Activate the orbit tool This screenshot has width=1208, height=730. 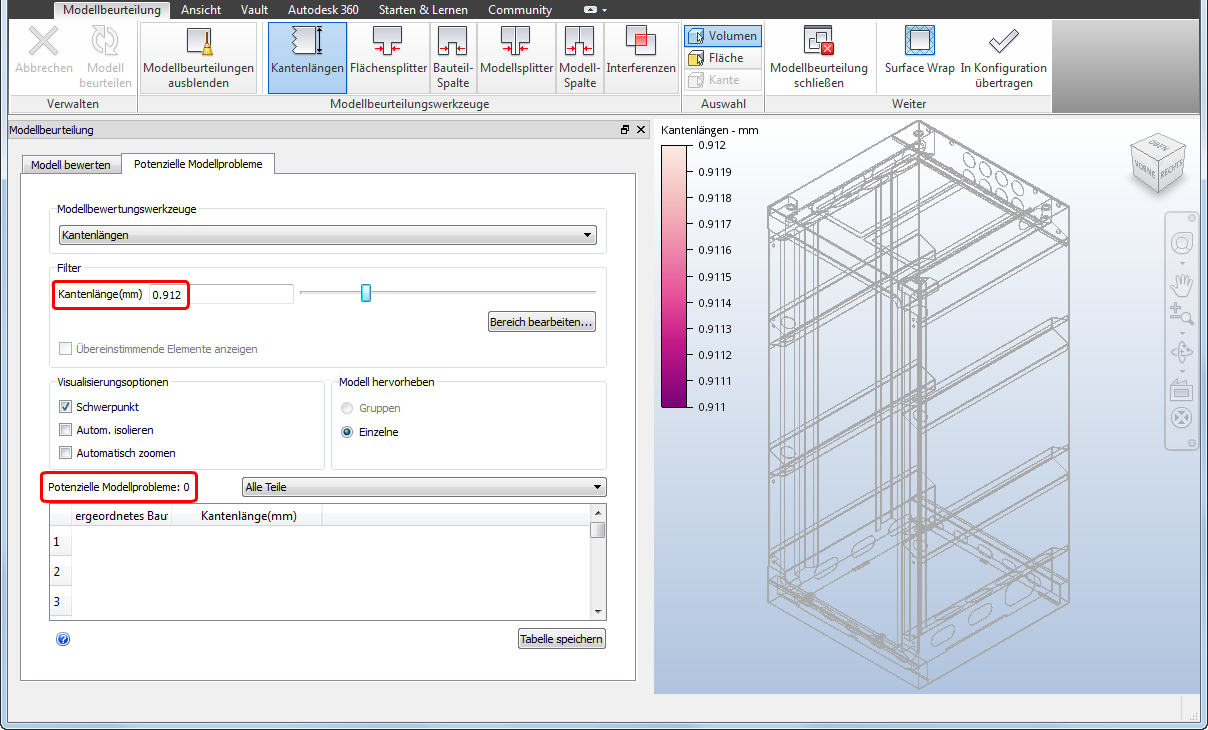pos(1181,352)
